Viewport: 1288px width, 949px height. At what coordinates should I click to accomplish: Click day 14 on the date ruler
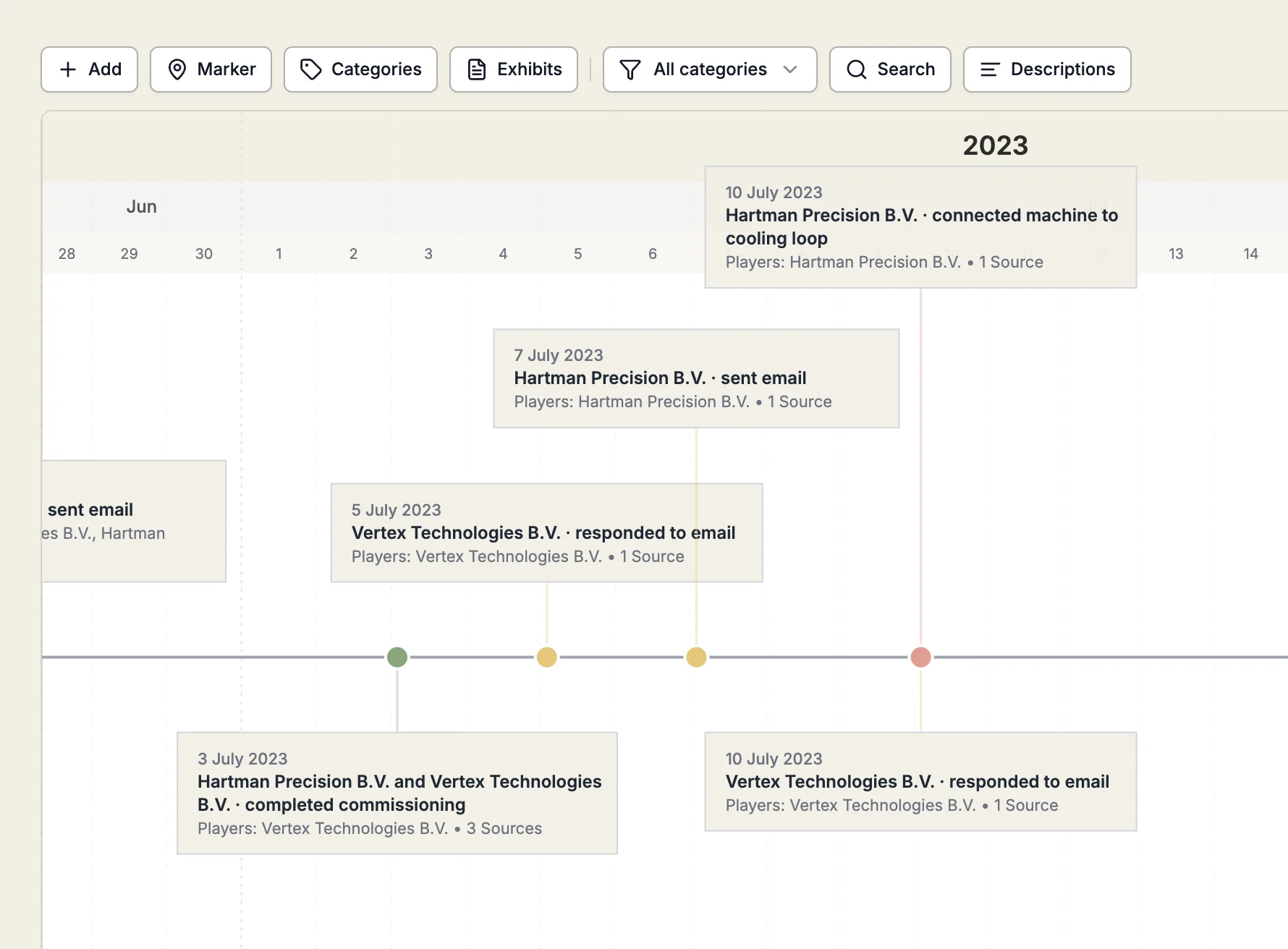coord(1250,254)
